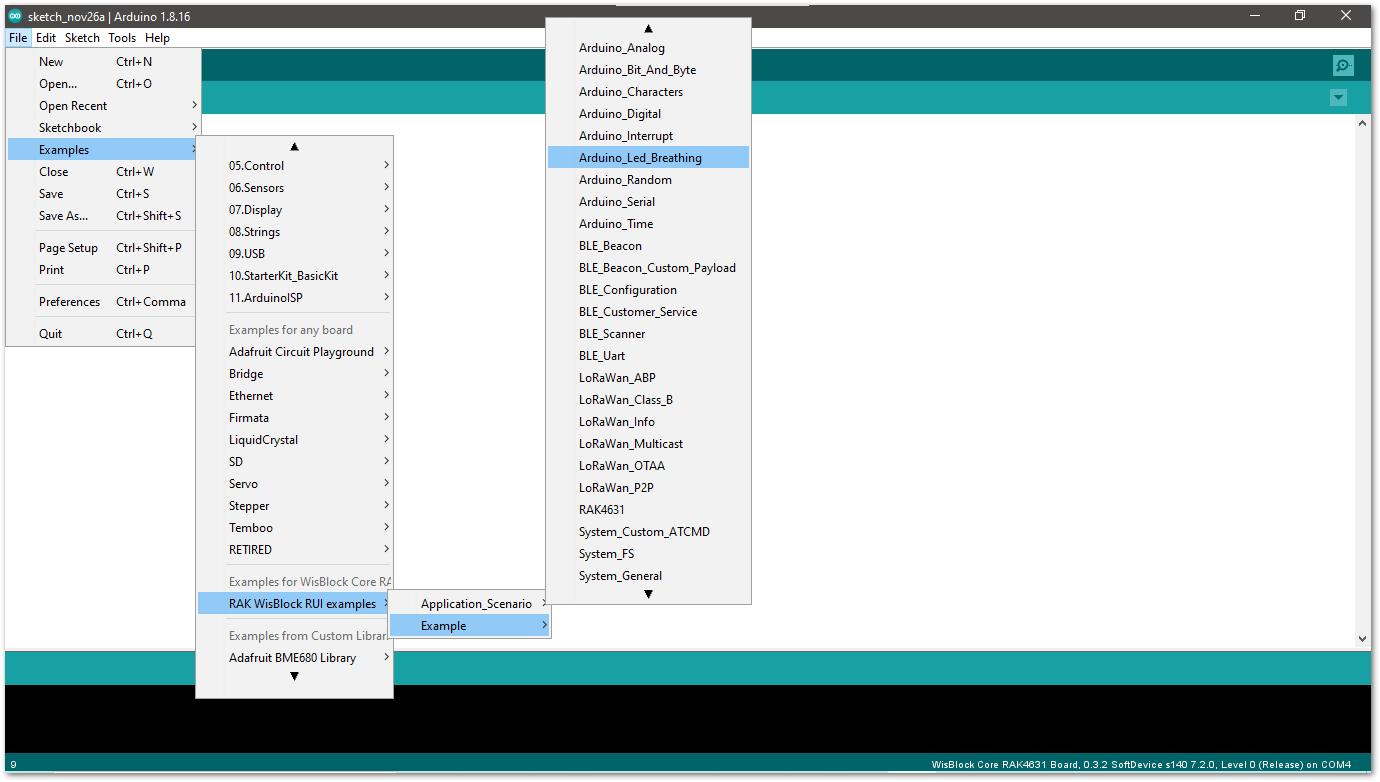Open Bridge library examples
Image resolution: width=1380 pixels, height=782 pixels.
[294, 374]
